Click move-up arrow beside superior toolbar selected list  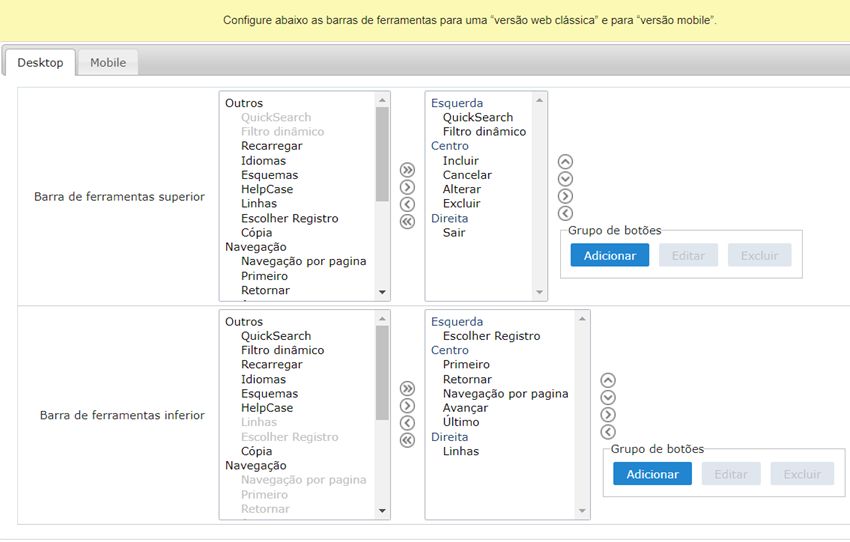point(565,162)
